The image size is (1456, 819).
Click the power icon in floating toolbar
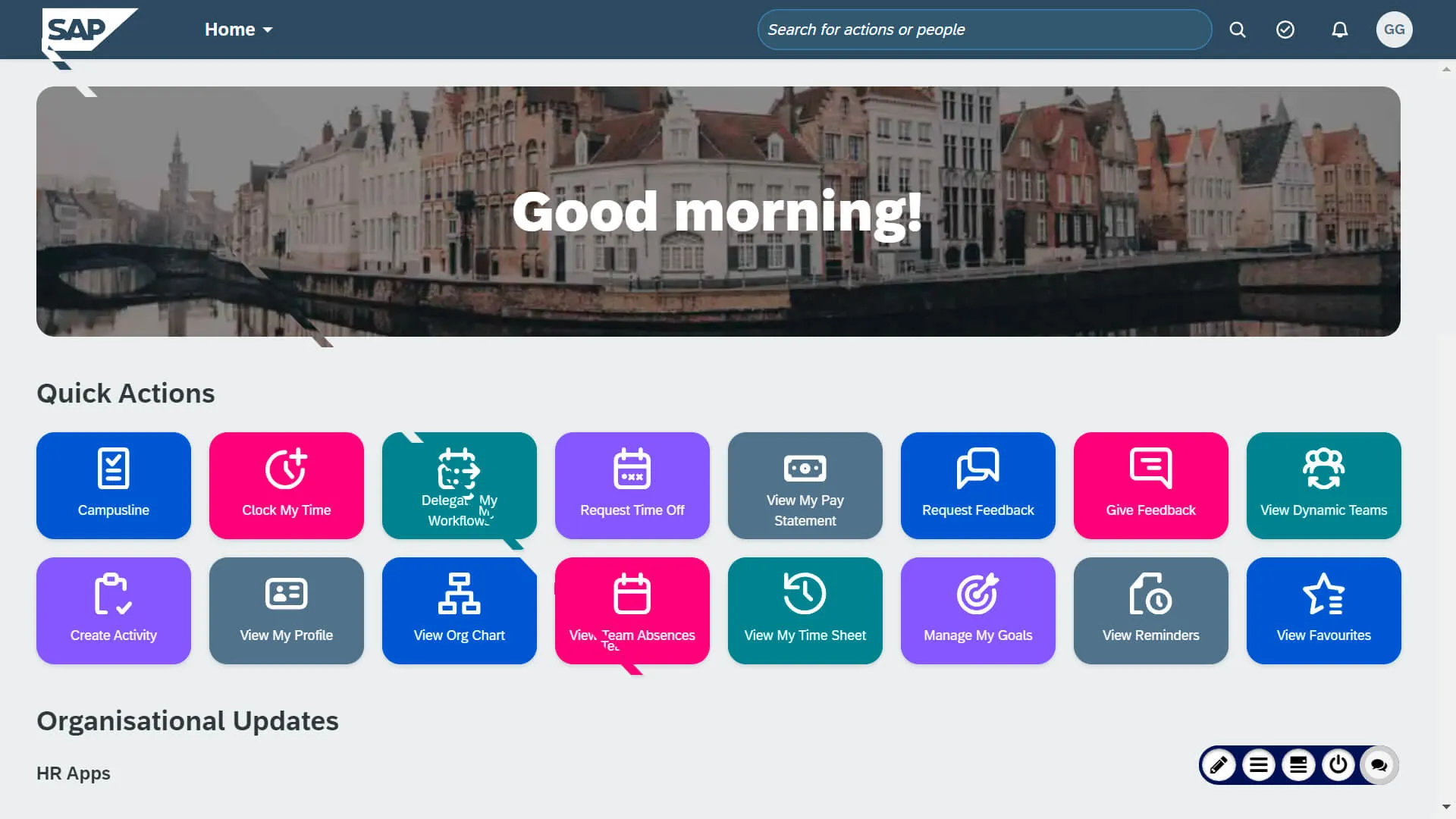pos(1338,764)
